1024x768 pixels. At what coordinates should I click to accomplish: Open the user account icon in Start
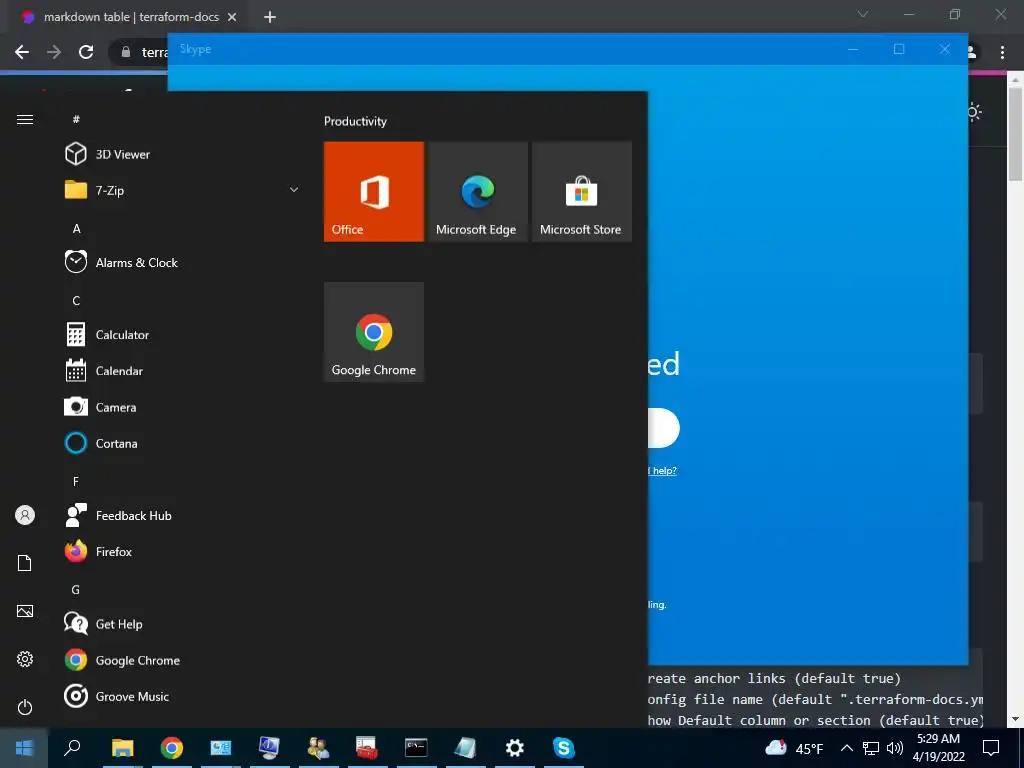(x=25, y=515)
